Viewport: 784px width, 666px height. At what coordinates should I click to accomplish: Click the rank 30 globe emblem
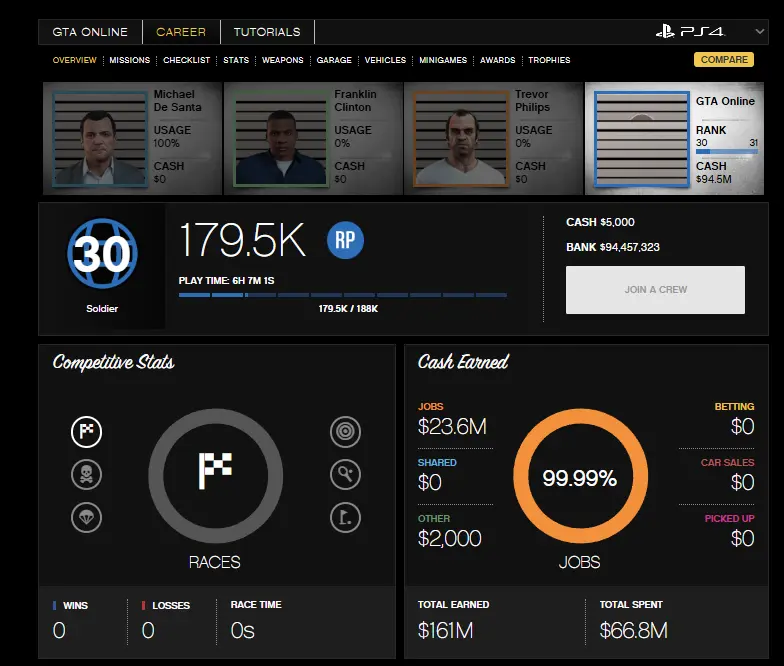102,255
